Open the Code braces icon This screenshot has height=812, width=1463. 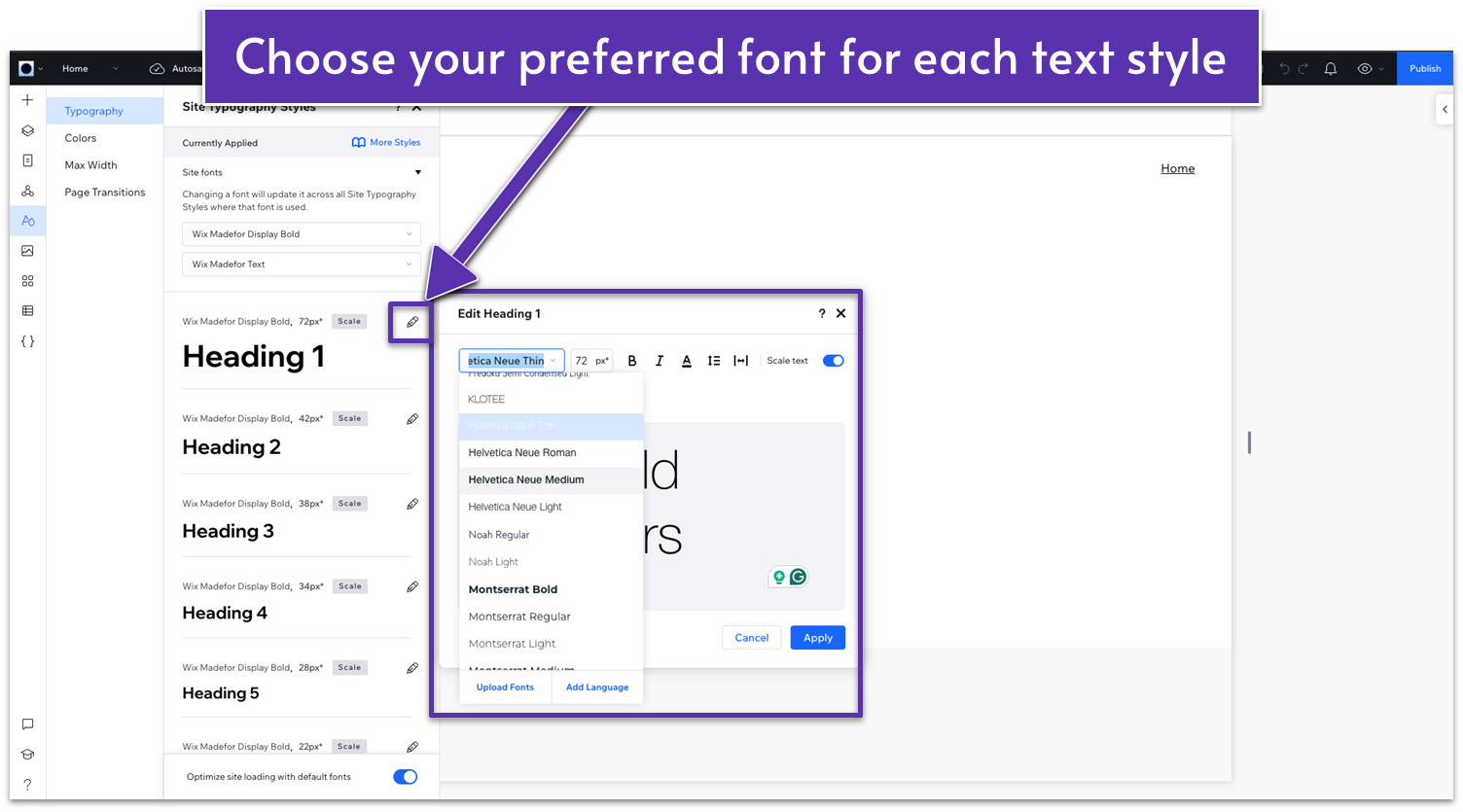click(x=27, y=341)
